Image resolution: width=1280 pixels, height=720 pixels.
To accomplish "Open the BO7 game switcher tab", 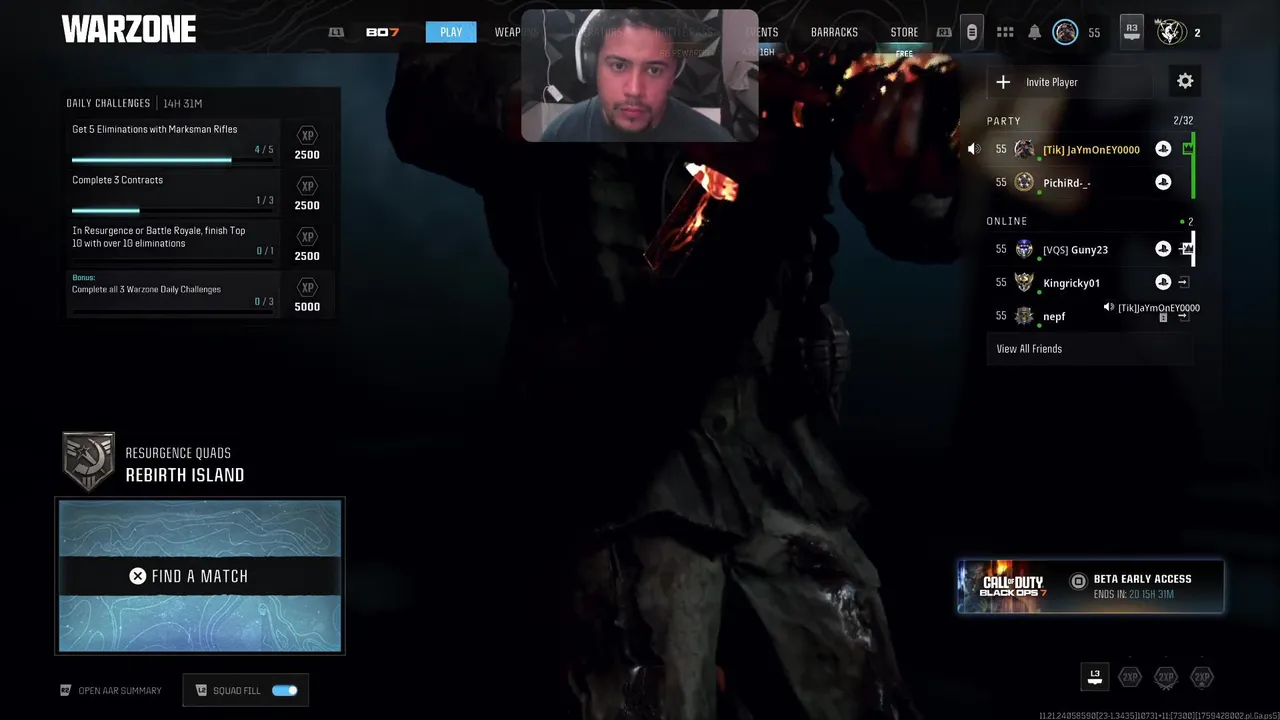I will [382, 32].
